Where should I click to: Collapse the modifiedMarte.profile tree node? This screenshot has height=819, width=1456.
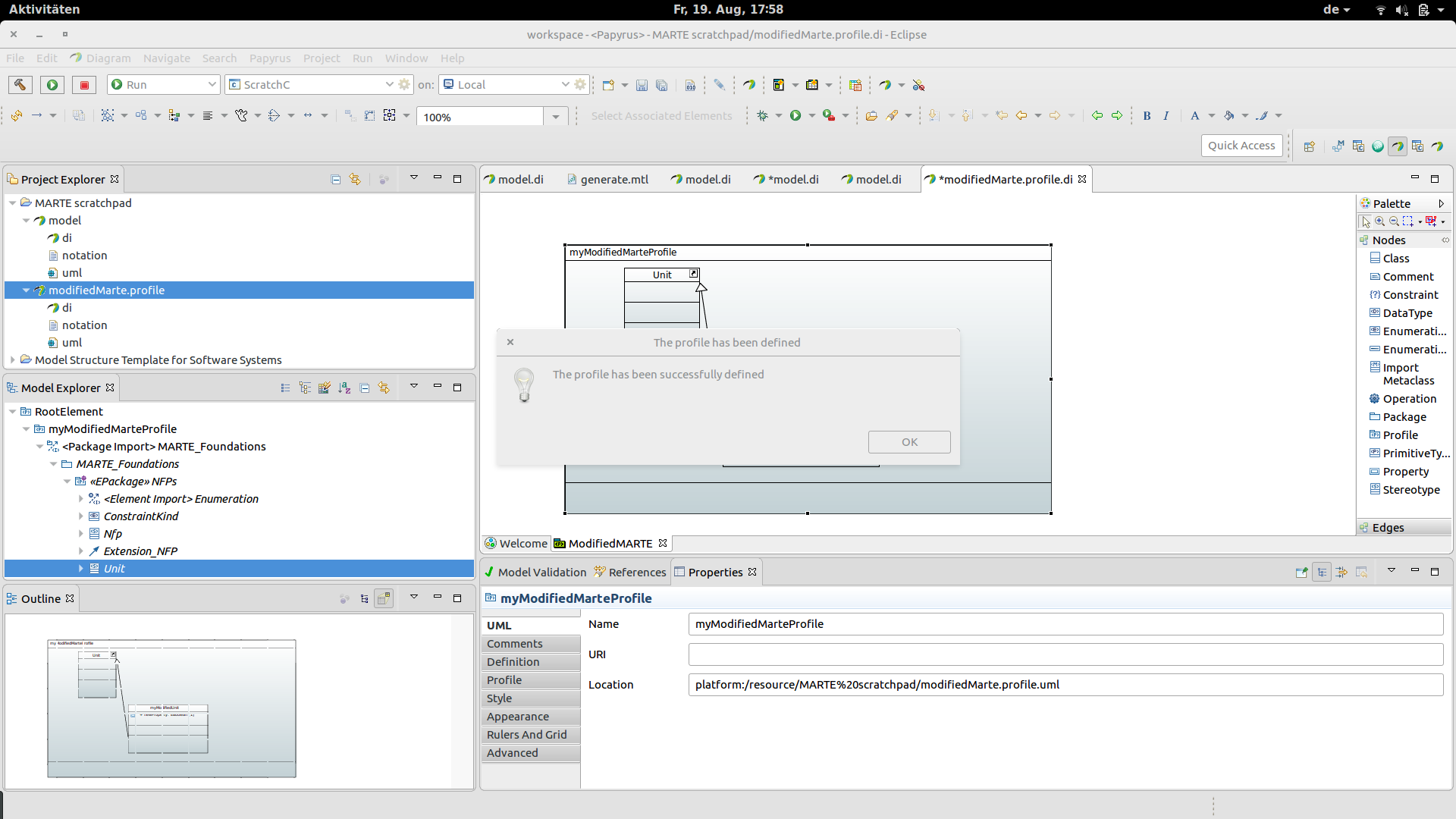pos(27,290)
